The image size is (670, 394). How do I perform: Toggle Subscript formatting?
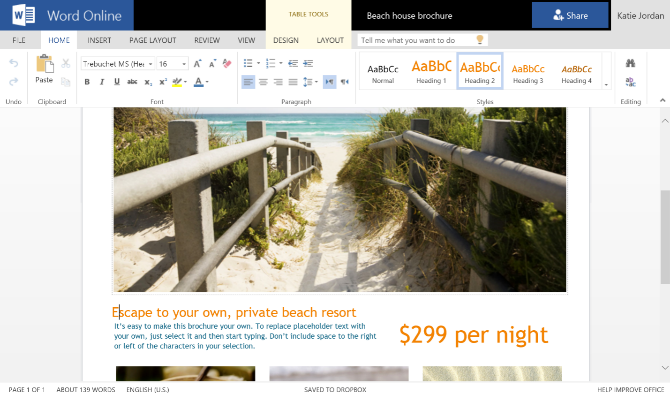click(148, 82)
